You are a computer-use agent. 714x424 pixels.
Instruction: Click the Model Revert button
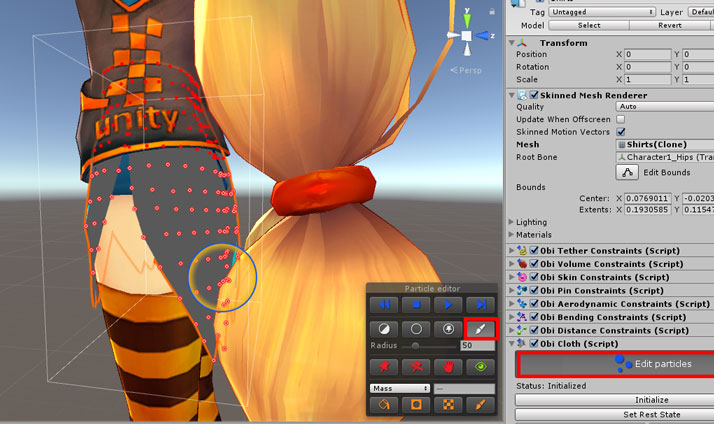[672, 26]
